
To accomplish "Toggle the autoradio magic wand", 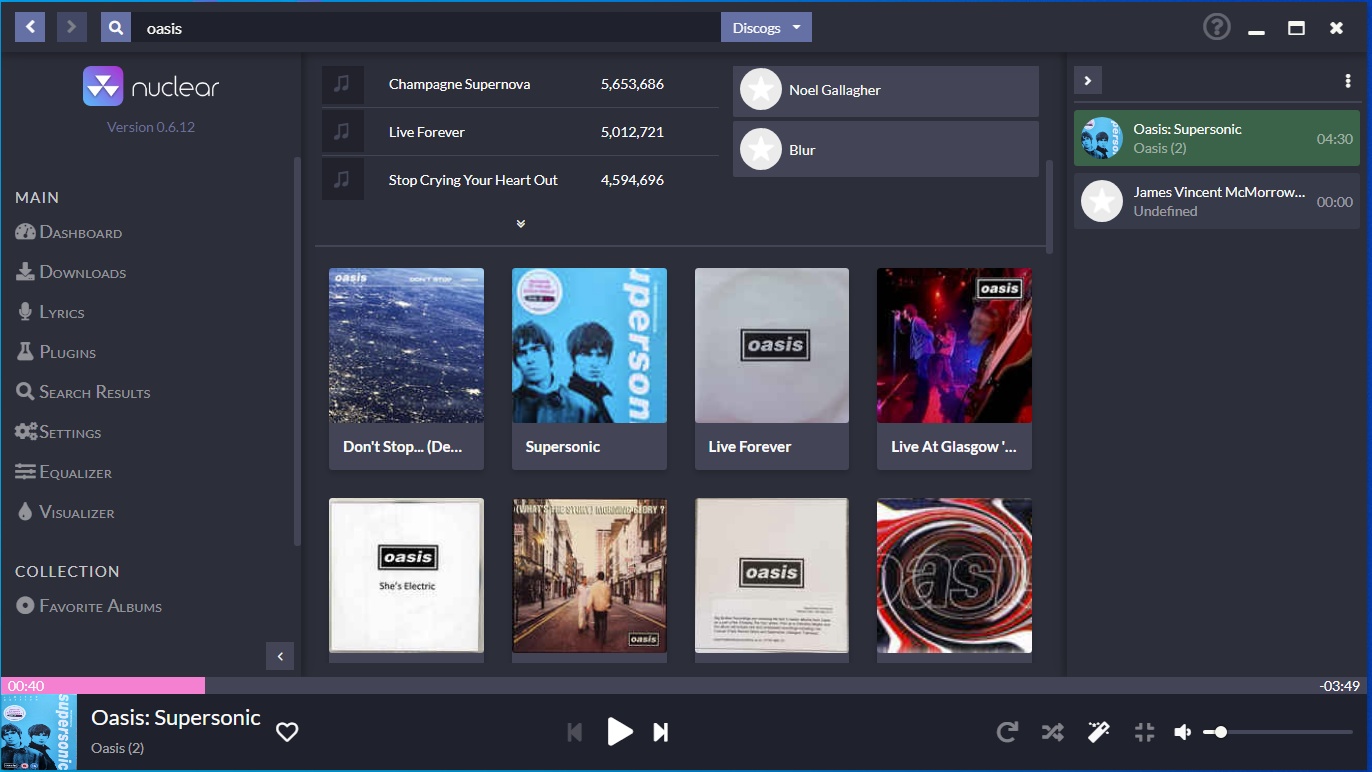I will pos(1098,732).
